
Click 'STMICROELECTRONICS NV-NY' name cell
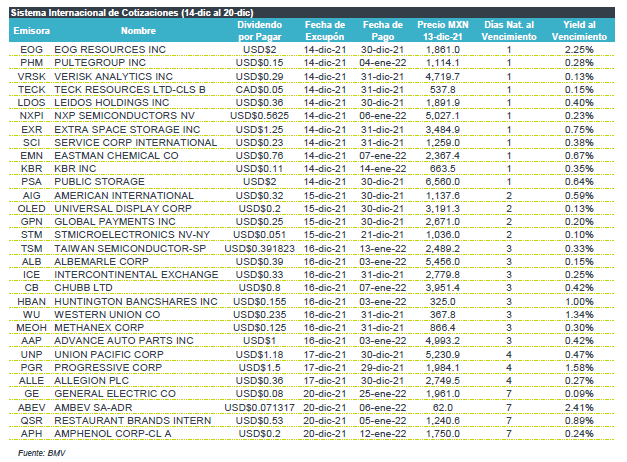tap(132, 235)
